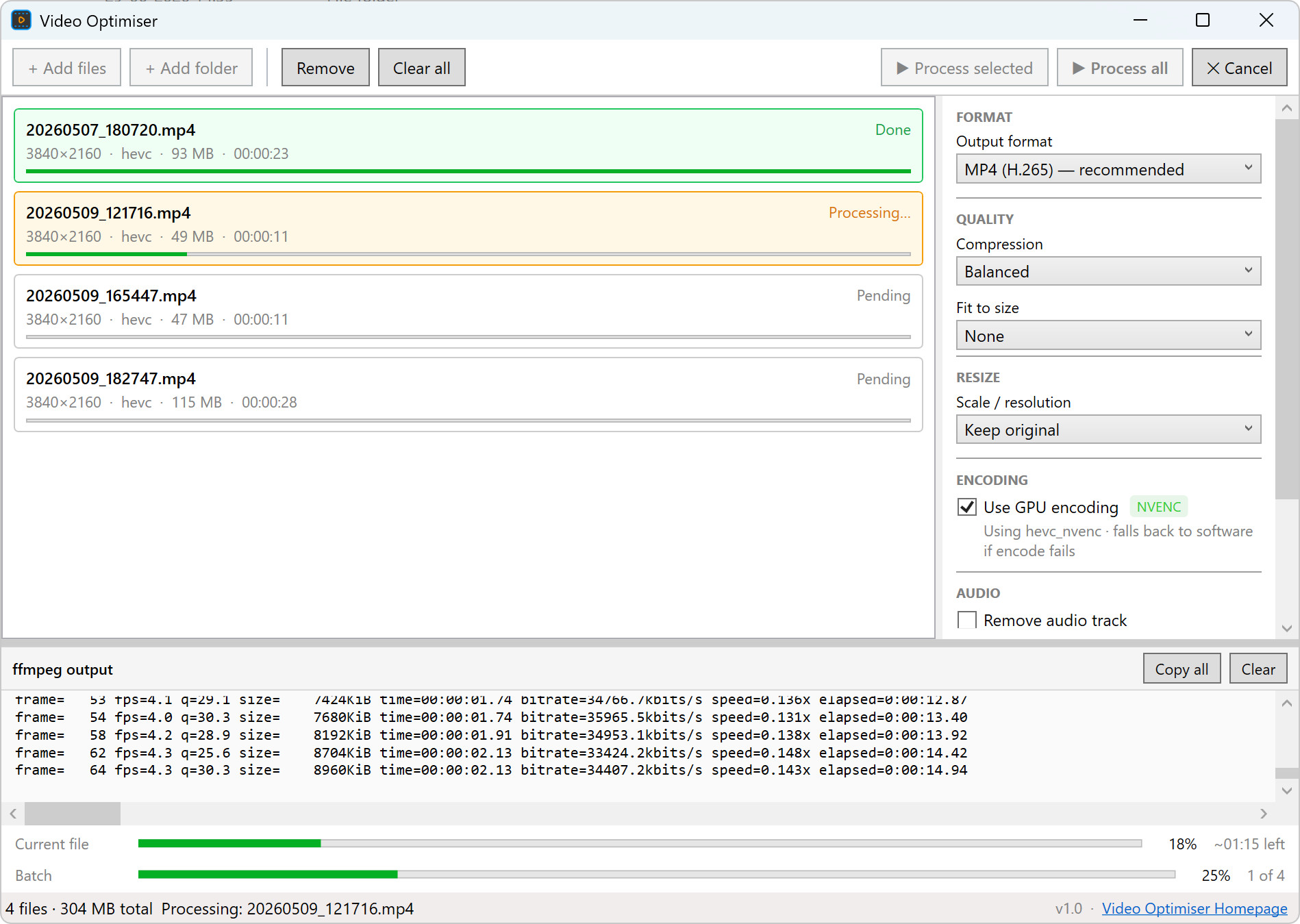1300x924 pixels.
Task: Click the ffmpeg output heading
Action: tap(62, 669)
